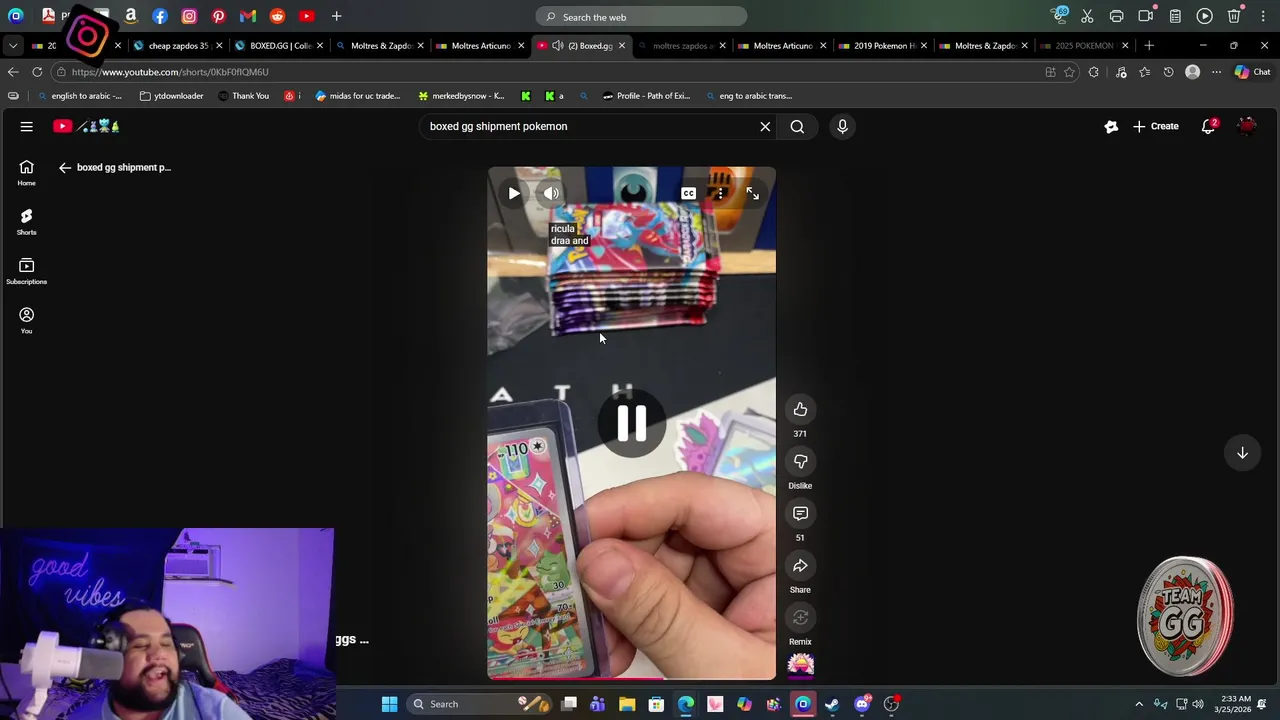Run the search with magnifier button
The height and width of the screenshot is (720, 1280).
[x=797, y=126]
